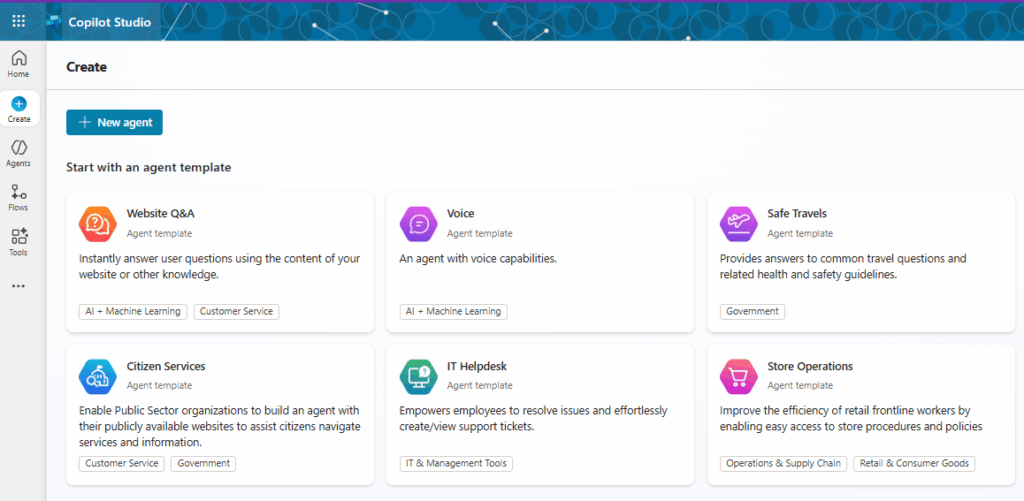Click the Copilot Studio title text
Viewport: 1024px width, 501px height.
coord(110,22)
